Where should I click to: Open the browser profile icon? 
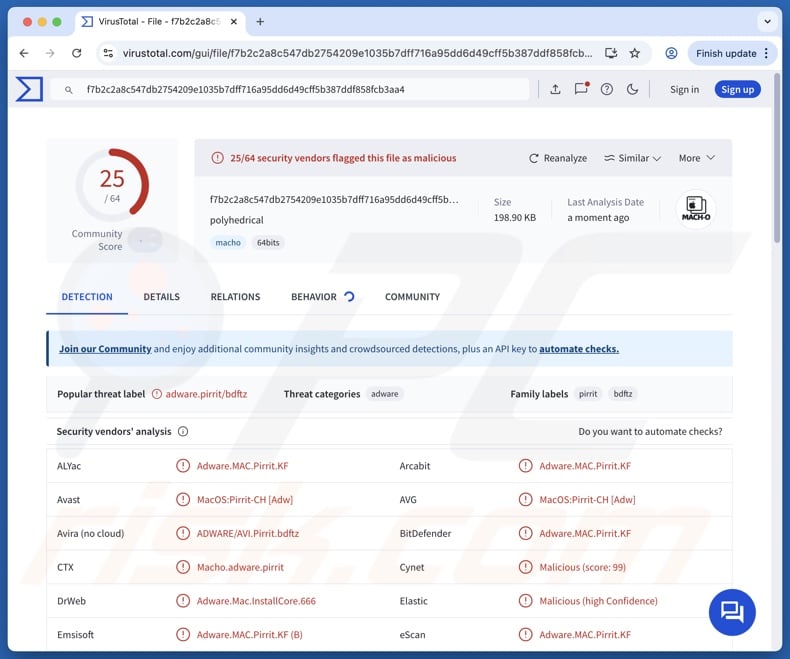[671, 53]
